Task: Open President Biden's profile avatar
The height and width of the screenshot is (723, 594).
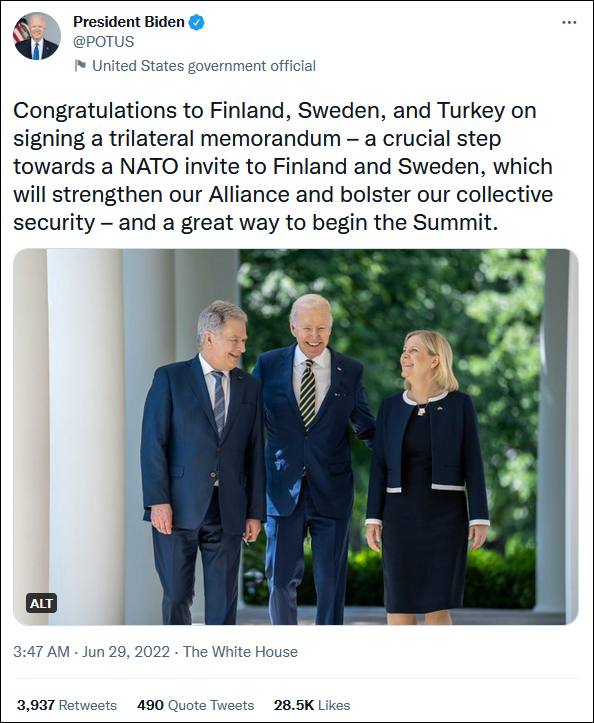Action: 37,36
